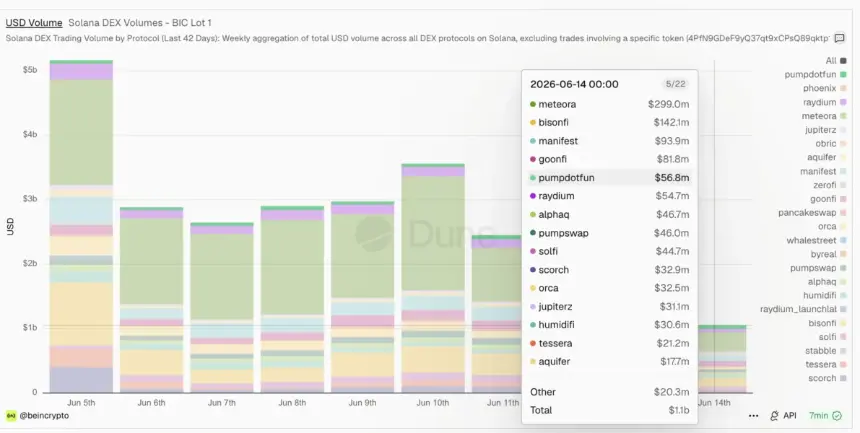Click the beincrypto avatar icon
Image resolution: width=860 pixels, height=433 pixels.
pos(11,415)
